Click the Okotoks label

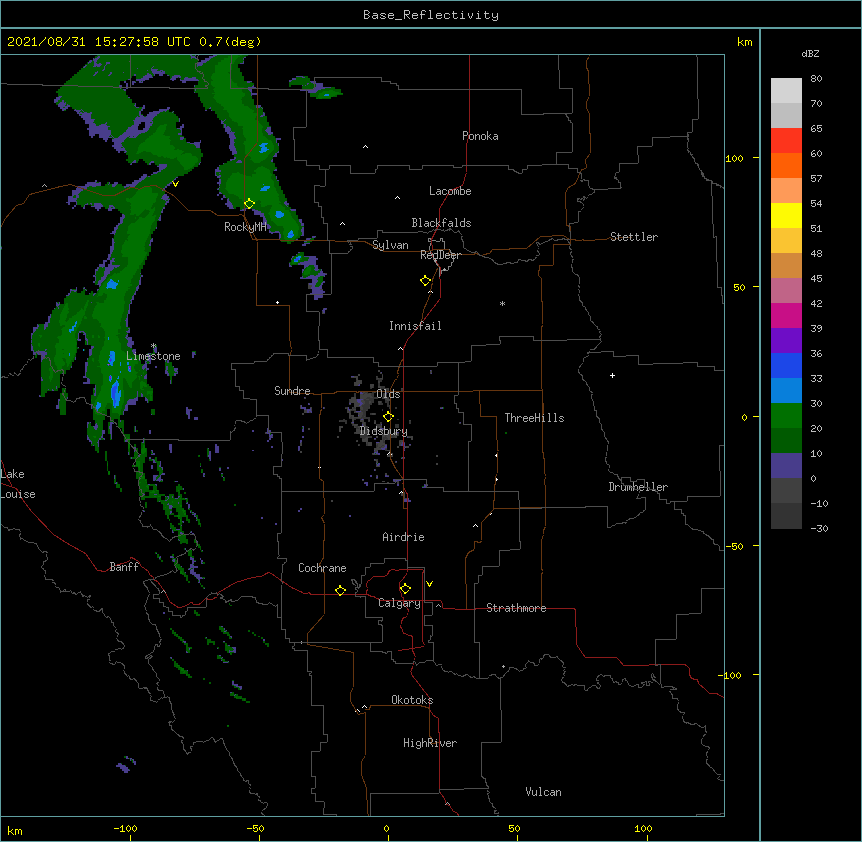412,700
